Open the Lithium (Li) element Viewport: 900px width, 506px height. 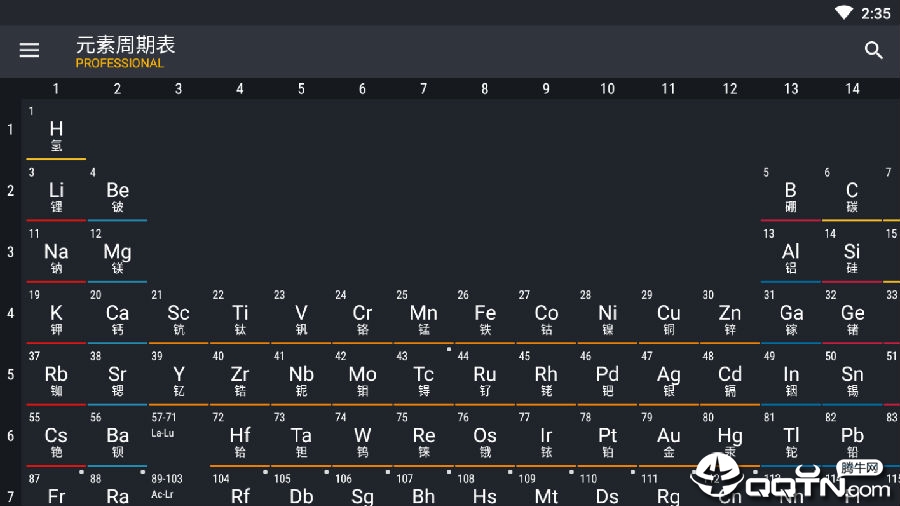(x=56, y=193)
